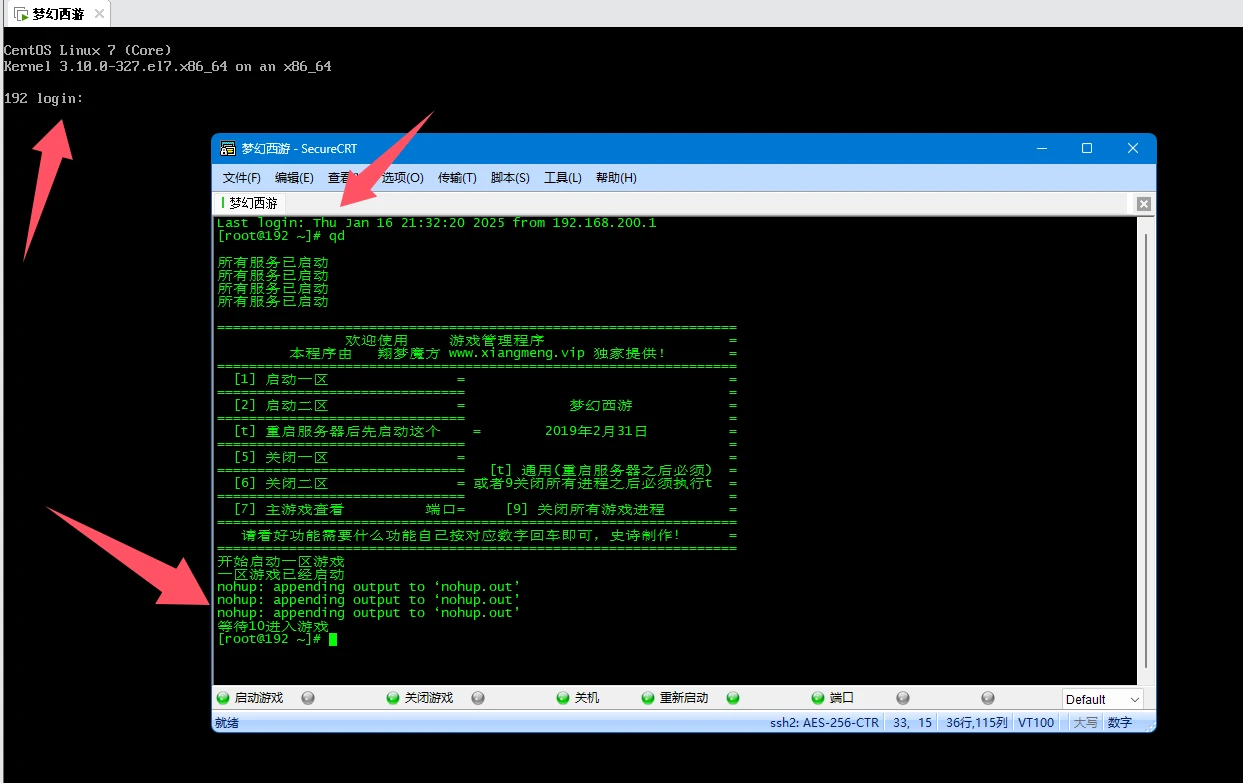Open the 帮助(H) menu
This screenshot has height=783, width=1243.
[x=616, y=178]
